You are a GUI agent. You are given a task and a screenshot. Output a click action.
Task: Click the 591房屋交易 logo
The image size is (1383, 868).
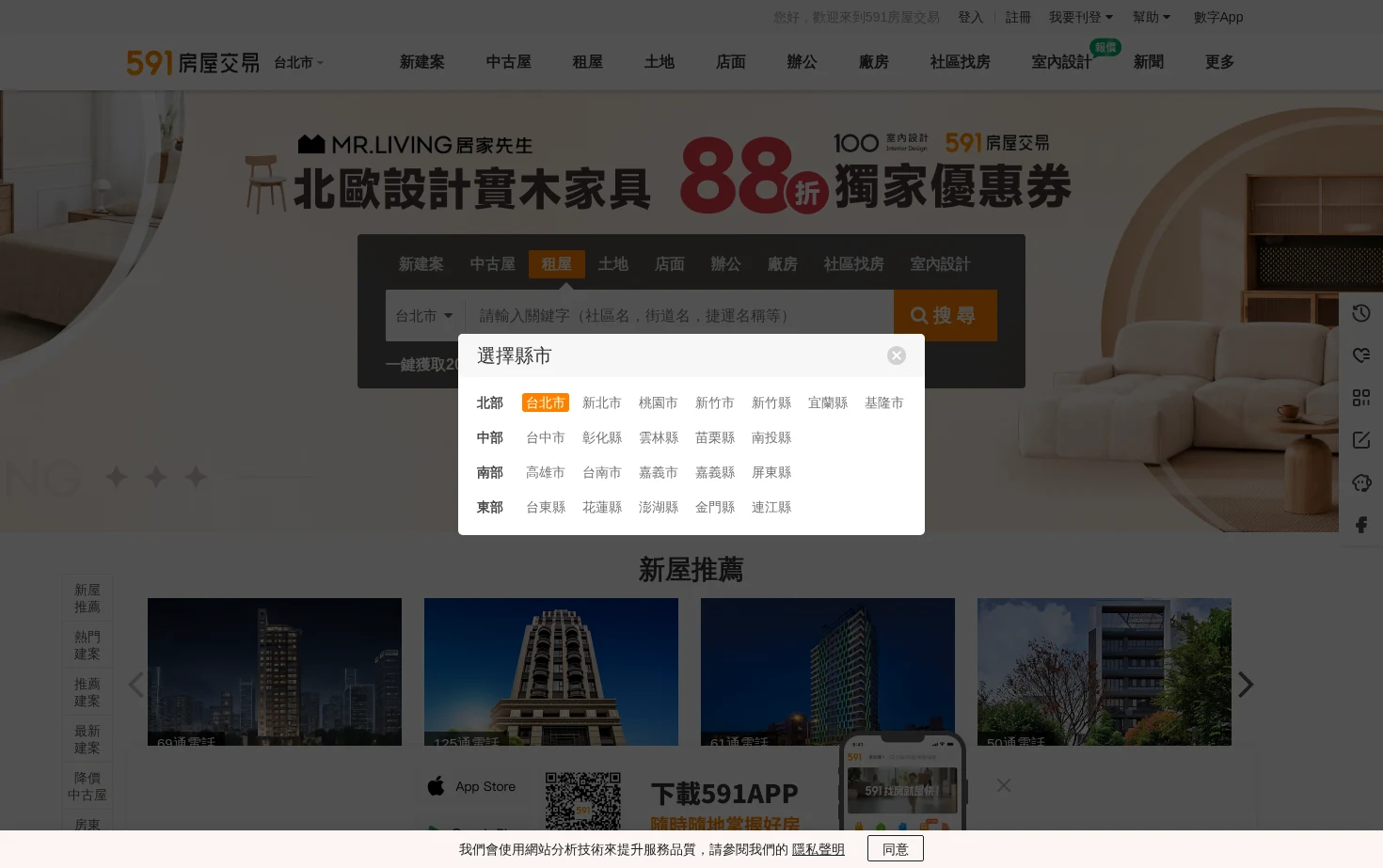pos(193,62)
